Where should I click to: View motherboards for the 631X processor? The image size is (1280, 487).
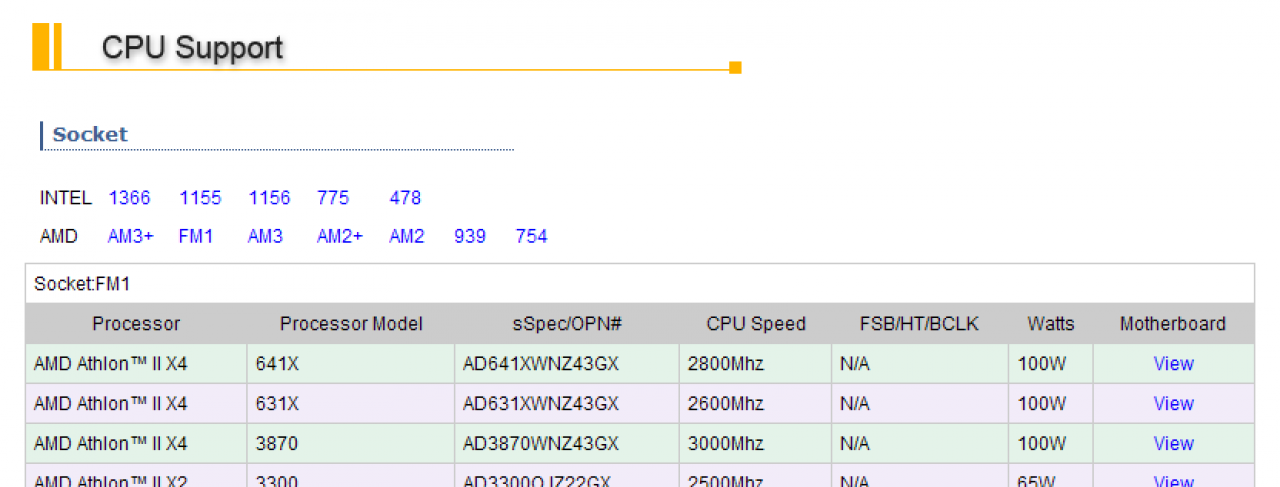coord(1173,404)
